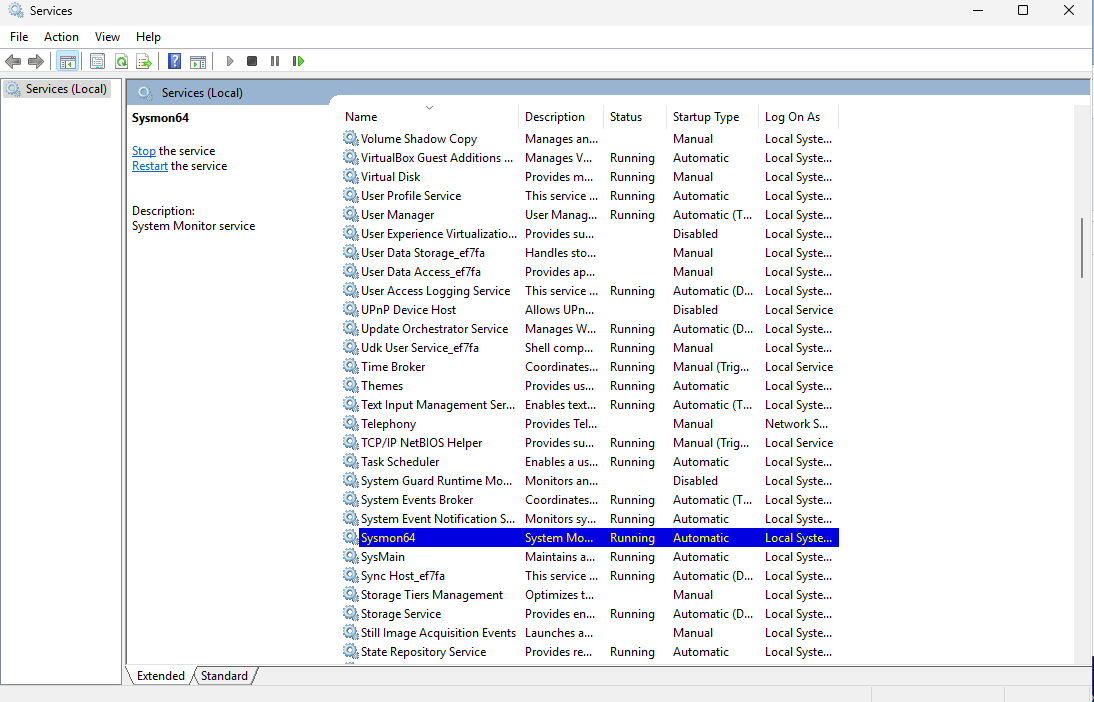Click the Stop Service square icon
Image resolution: width=1094 pixels, height=702 pixels.
[252, 61]
